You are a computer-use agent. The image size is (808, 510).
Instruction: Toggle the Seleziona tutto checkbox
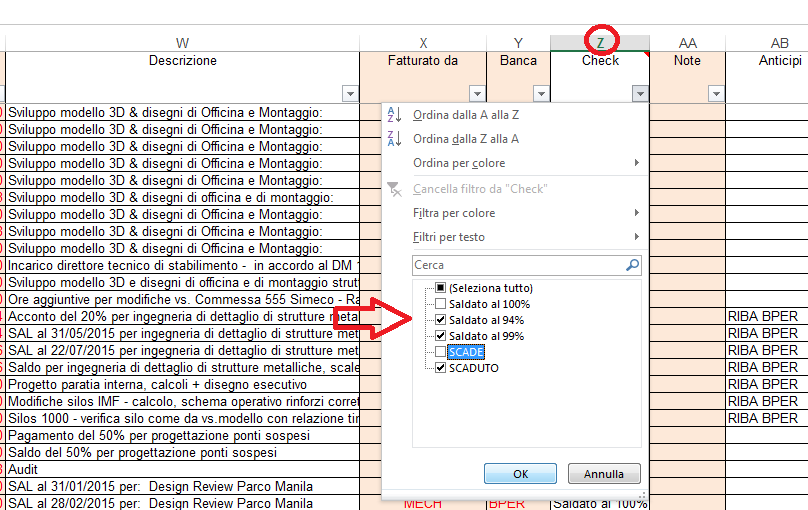[441, 288]
